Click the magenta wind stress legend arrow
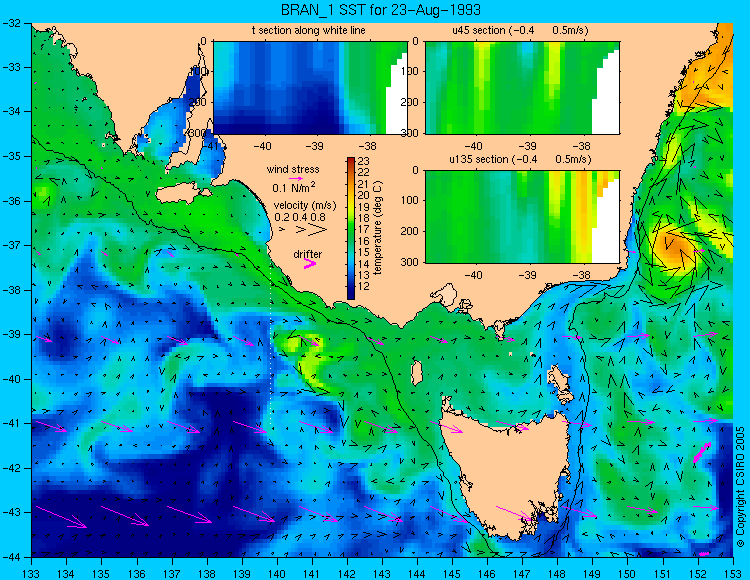Image resolution: width=750 pixels, height=580 pixels. 297,178
